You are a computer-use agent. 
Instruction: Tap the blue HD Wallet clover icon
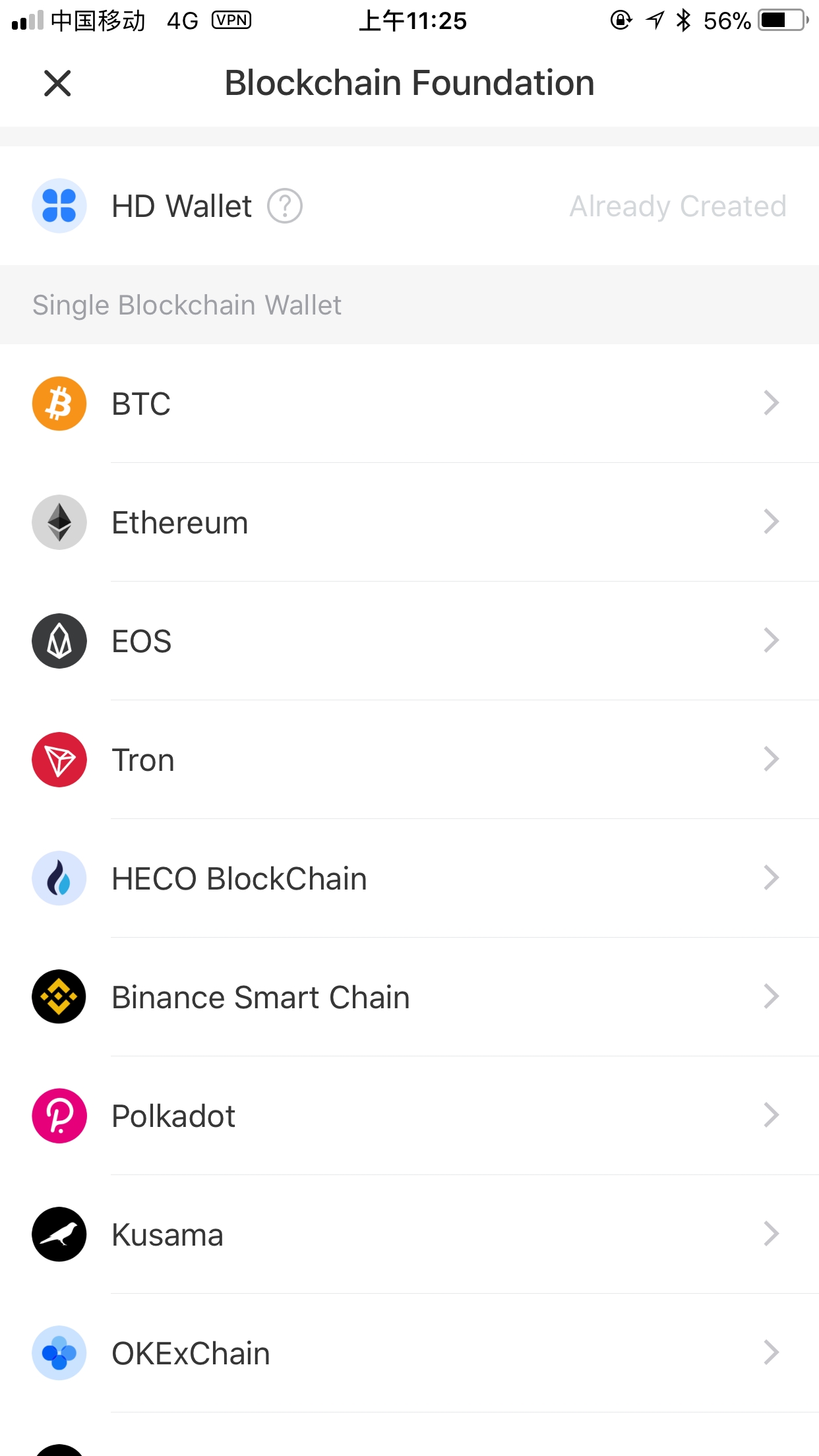pyautogui.click(x=59, y=206)
